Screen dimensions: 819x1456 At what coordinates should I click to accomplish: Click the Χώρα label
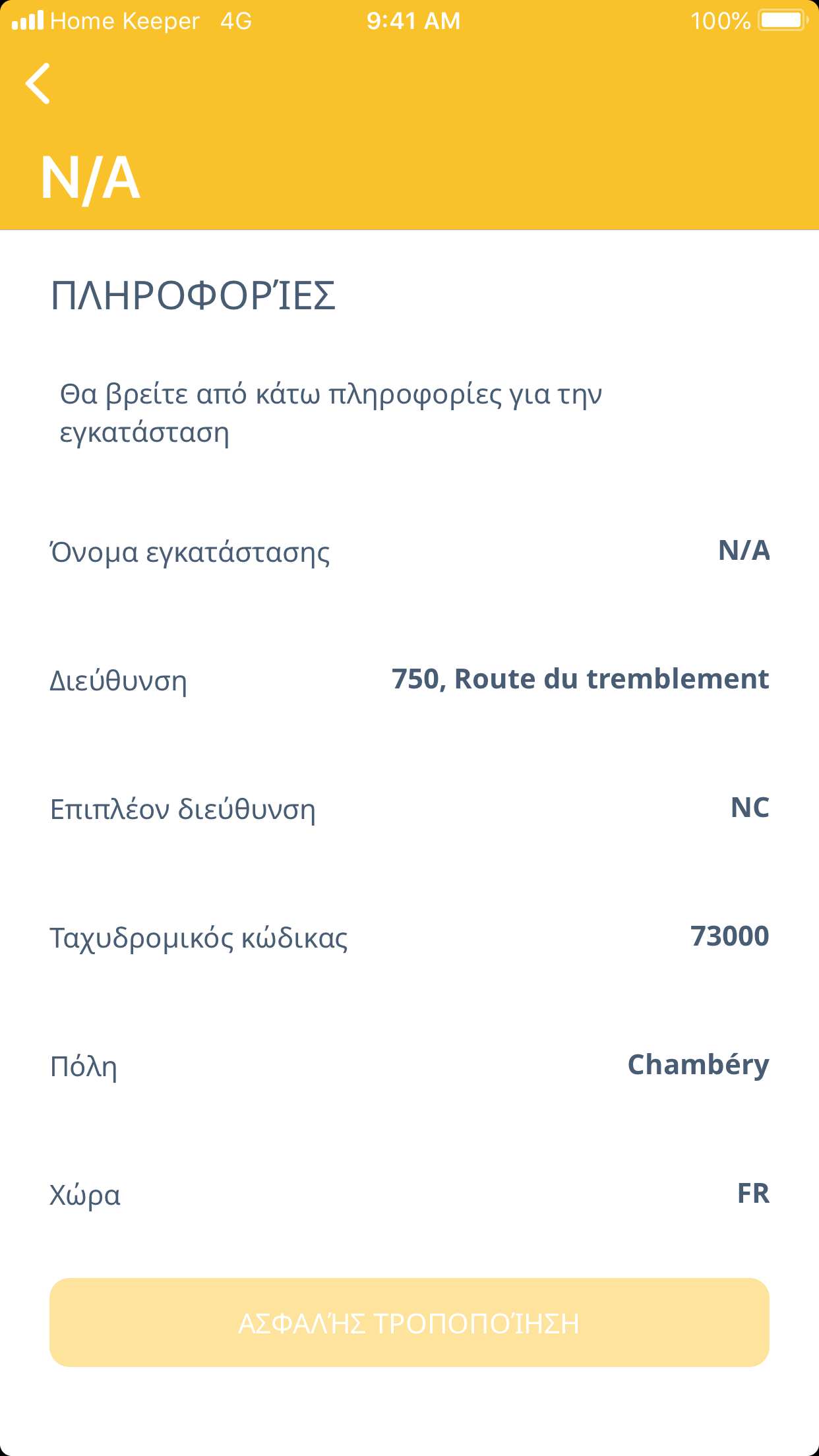coord(85,1195)
